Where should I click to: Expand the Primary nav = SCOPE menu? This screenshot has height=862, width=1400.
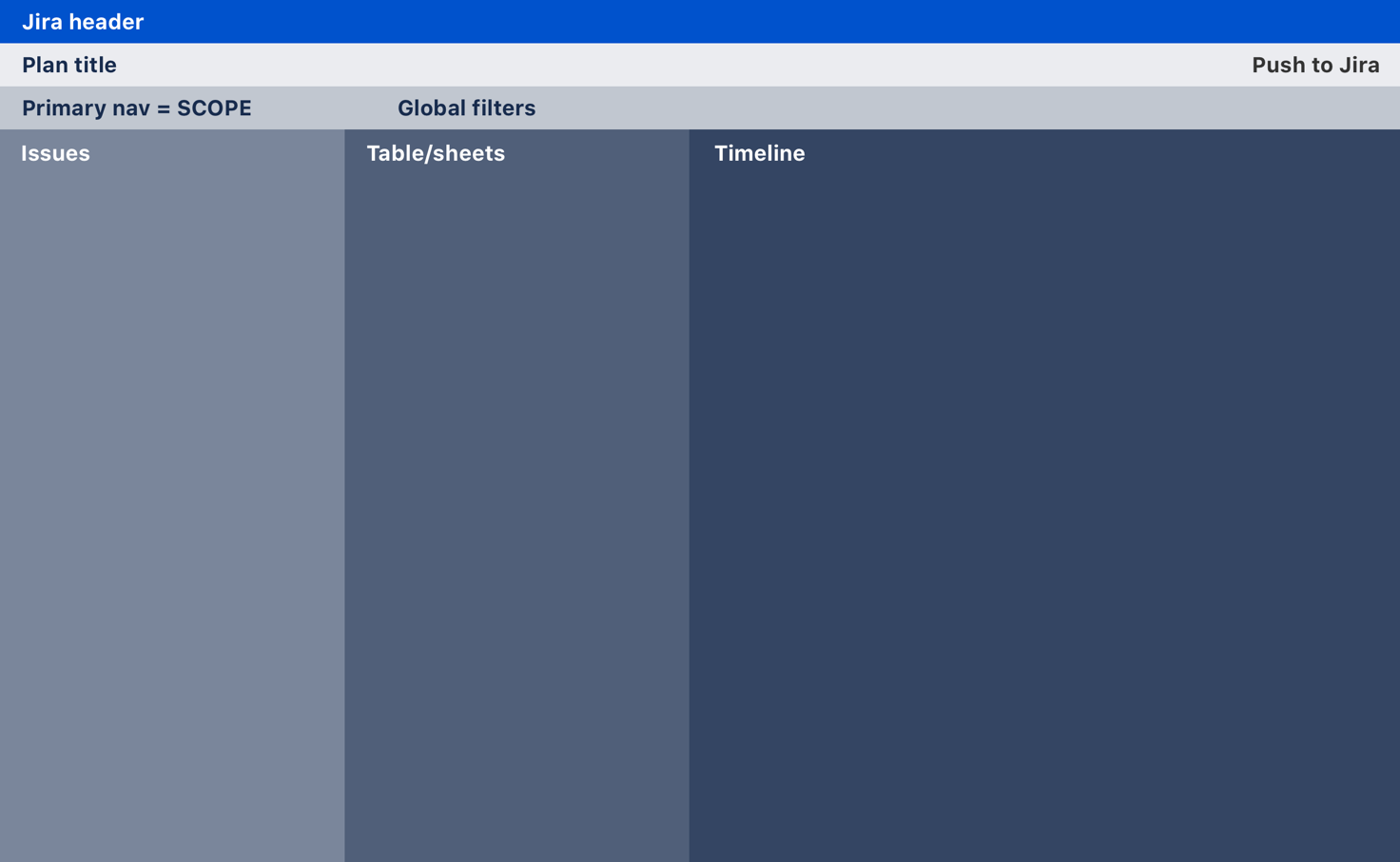coord(136,108)
